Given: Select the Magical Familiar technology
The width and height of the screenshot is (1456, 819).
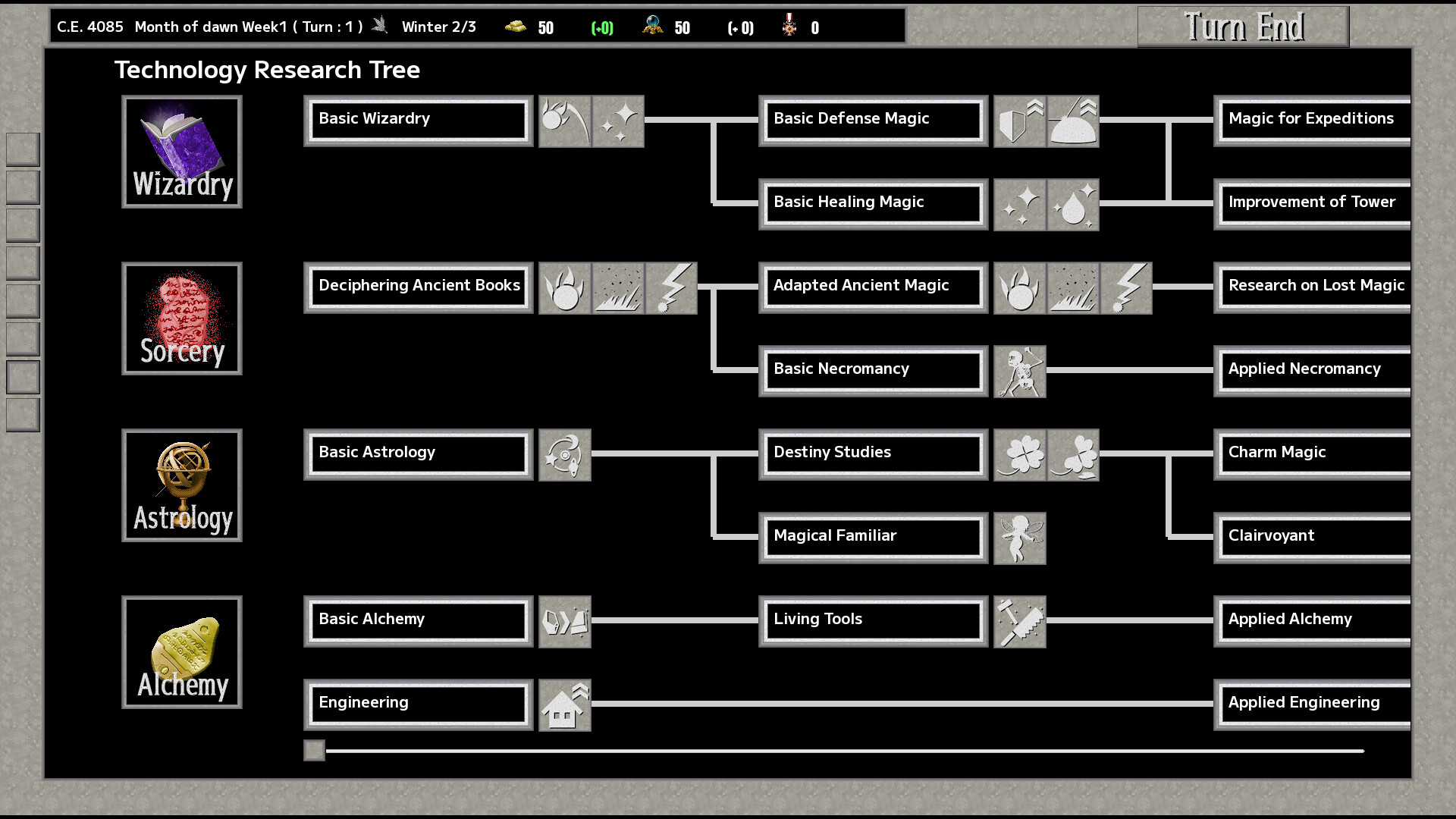Looking at the screenshot, I should pyautogui.click(x=874, y=538).
